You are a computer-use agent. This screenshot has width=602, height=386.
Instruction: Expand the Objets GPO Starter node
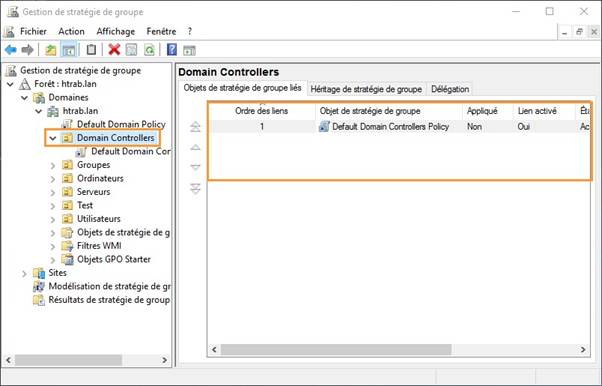click(x=53, y=260)
